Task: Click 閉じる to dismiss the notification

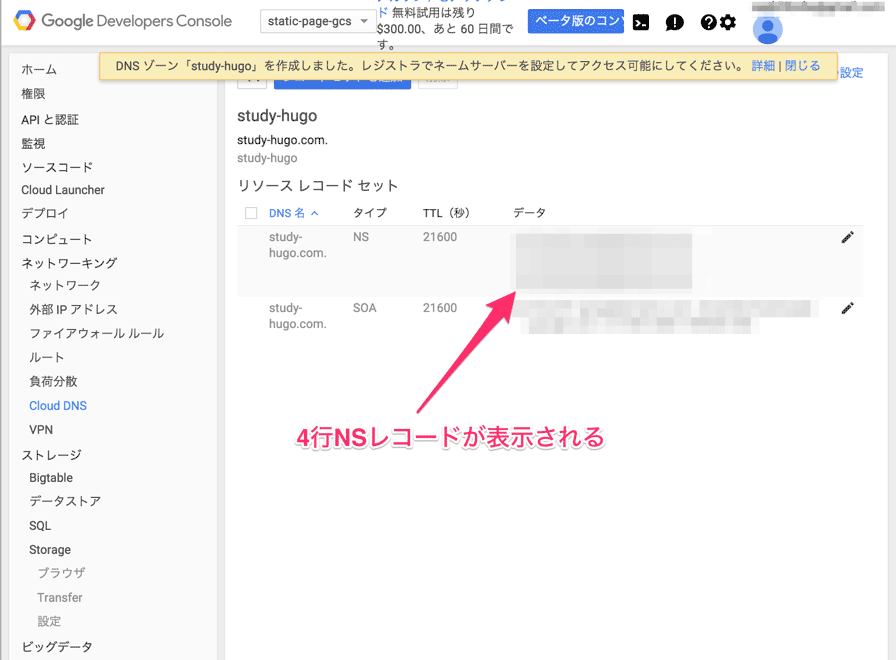Action: click(802, 66)
